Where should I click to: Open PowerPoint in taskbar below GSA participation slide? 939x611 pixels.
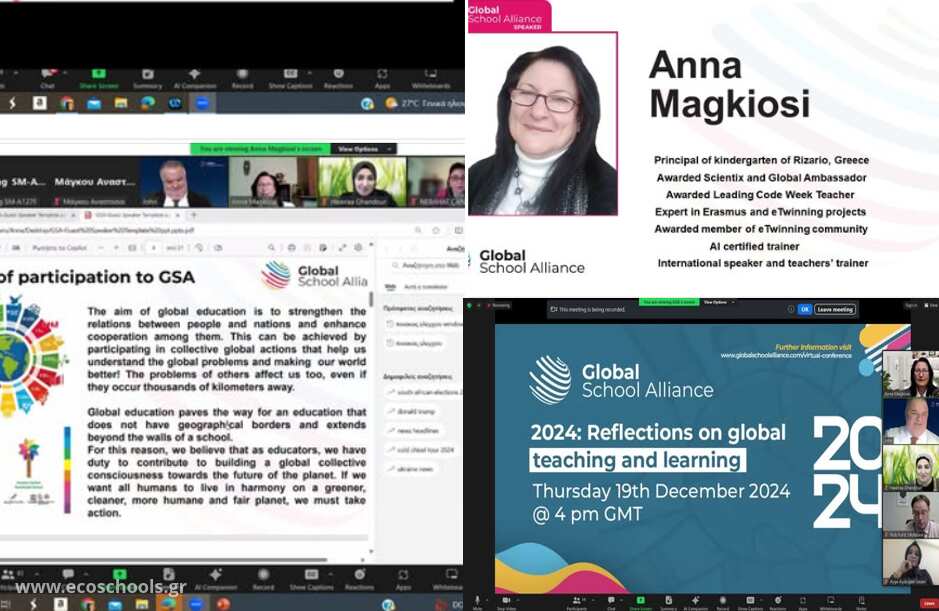tap(223, 603)
